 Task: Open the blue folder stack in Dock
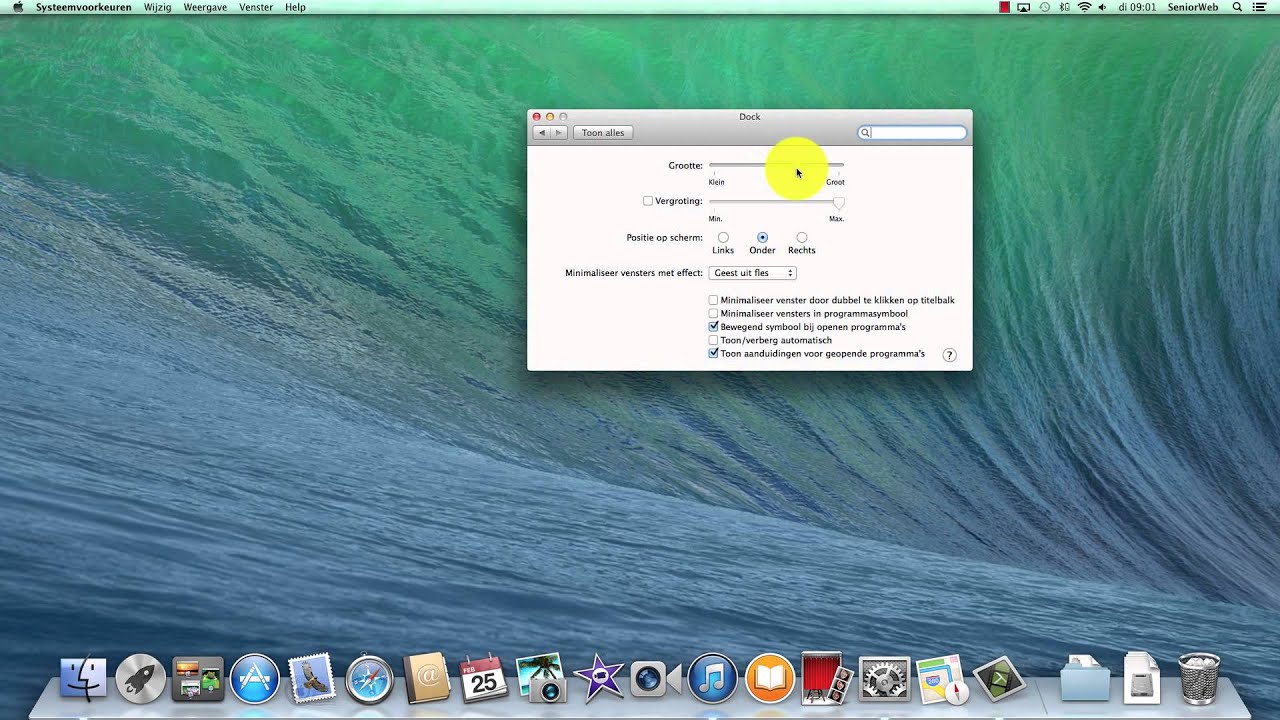click(x=1085, y=679)
